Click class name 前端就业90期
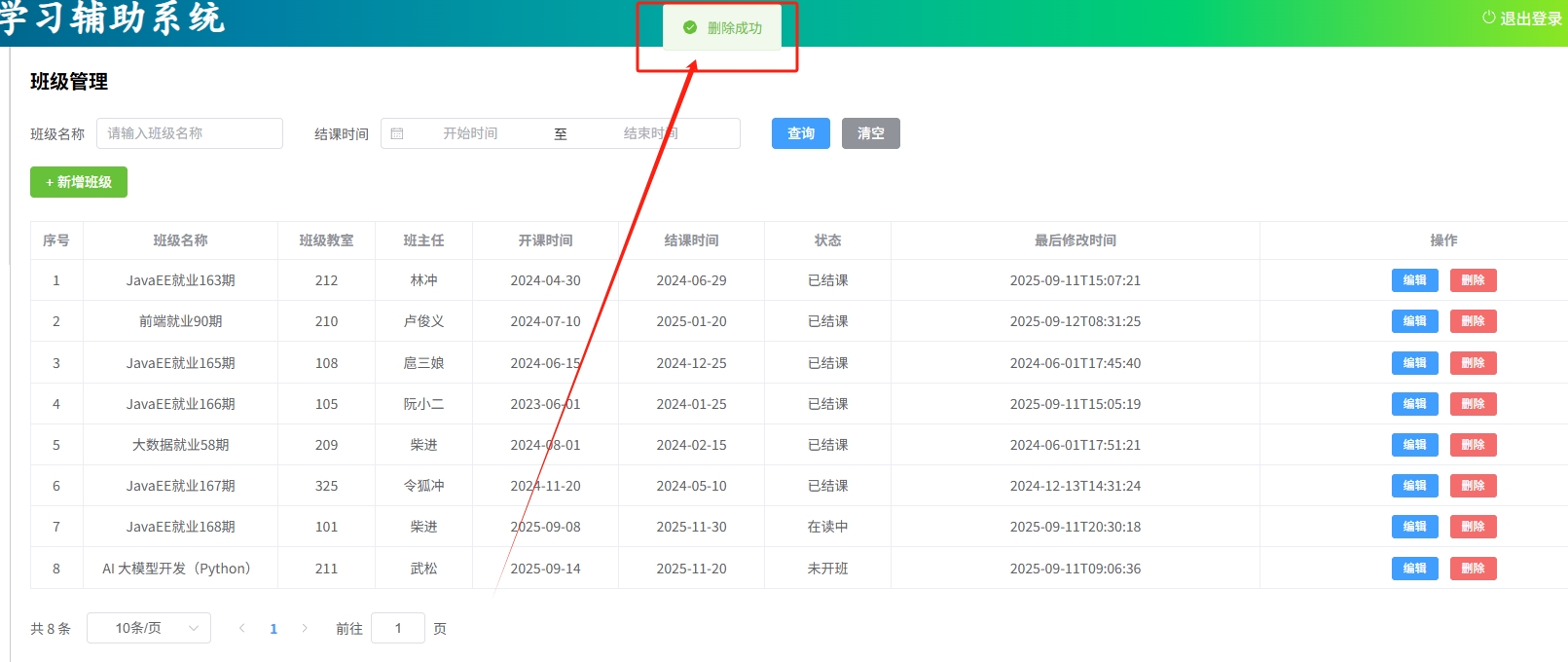 click(181, 321)
